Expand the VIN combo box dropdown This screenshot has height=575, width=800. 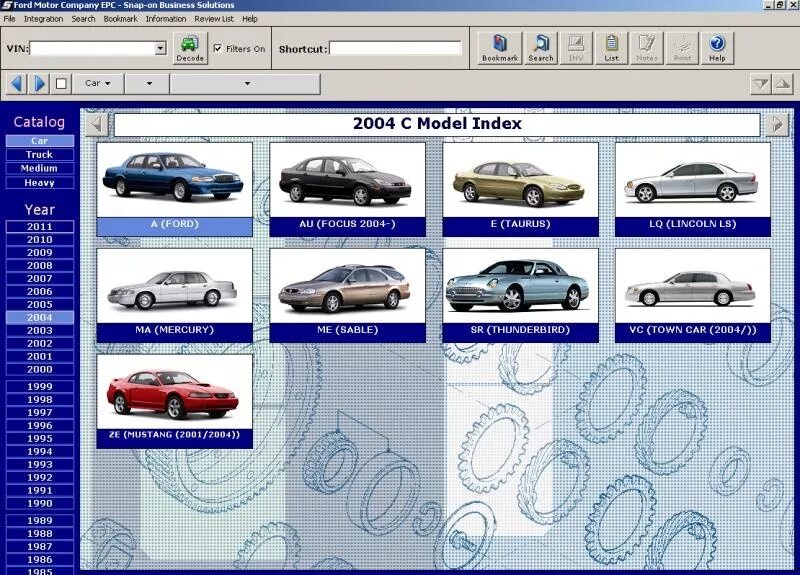point(160,48)
